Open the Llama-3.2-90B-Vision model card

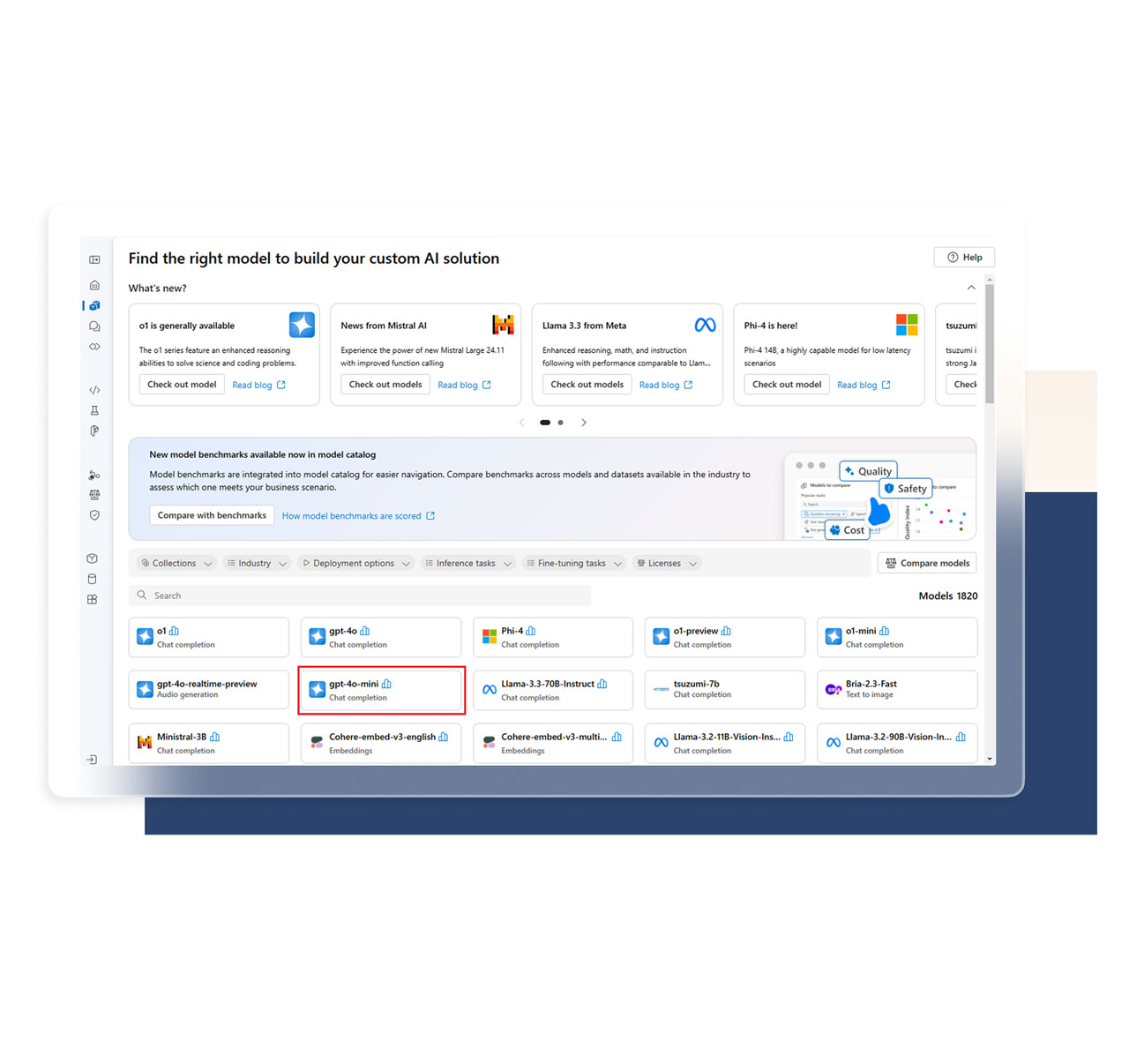click(897, 743)
